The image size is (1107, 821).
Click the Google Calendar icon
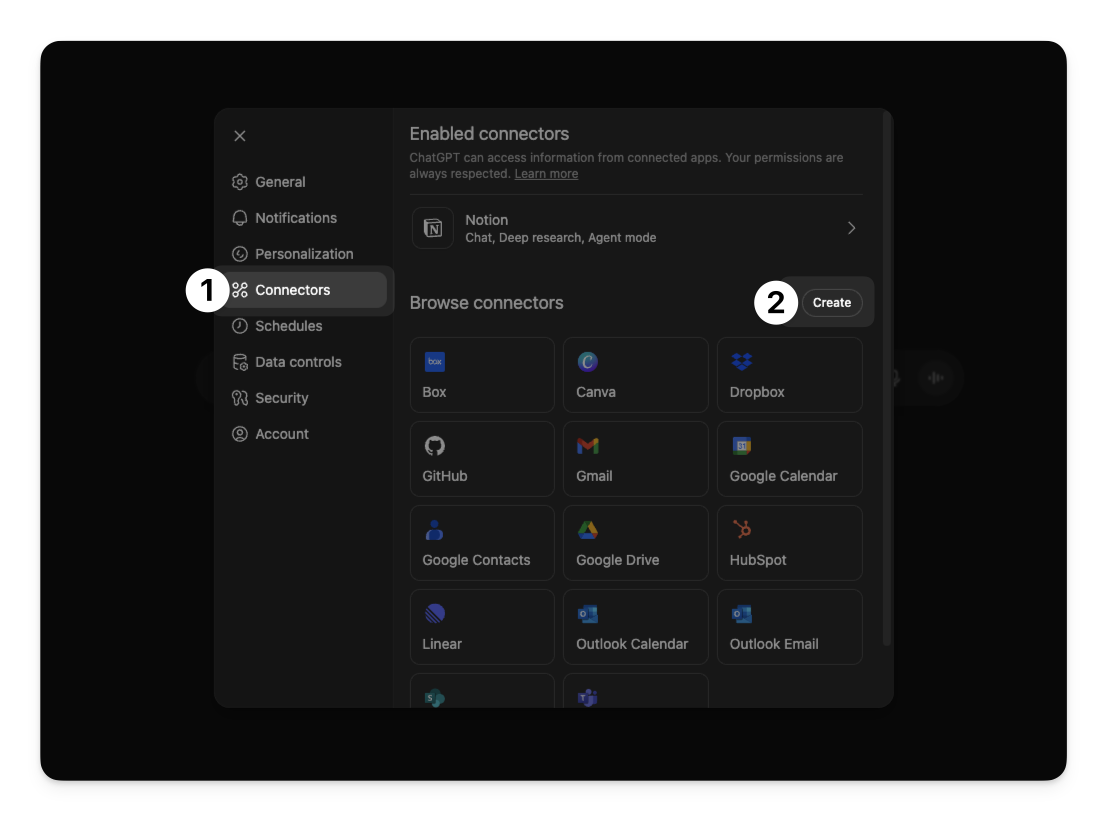click(x=741, y=445)
